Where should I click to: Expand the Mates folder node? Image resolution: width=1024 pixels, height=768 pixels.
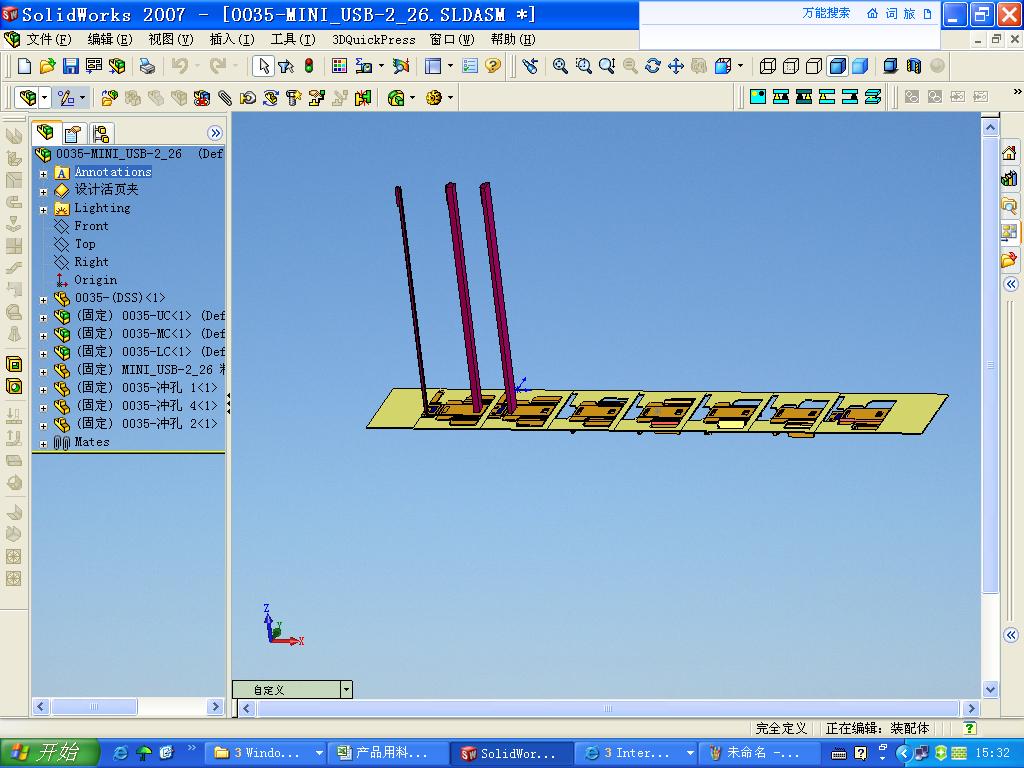click(44, 444)
